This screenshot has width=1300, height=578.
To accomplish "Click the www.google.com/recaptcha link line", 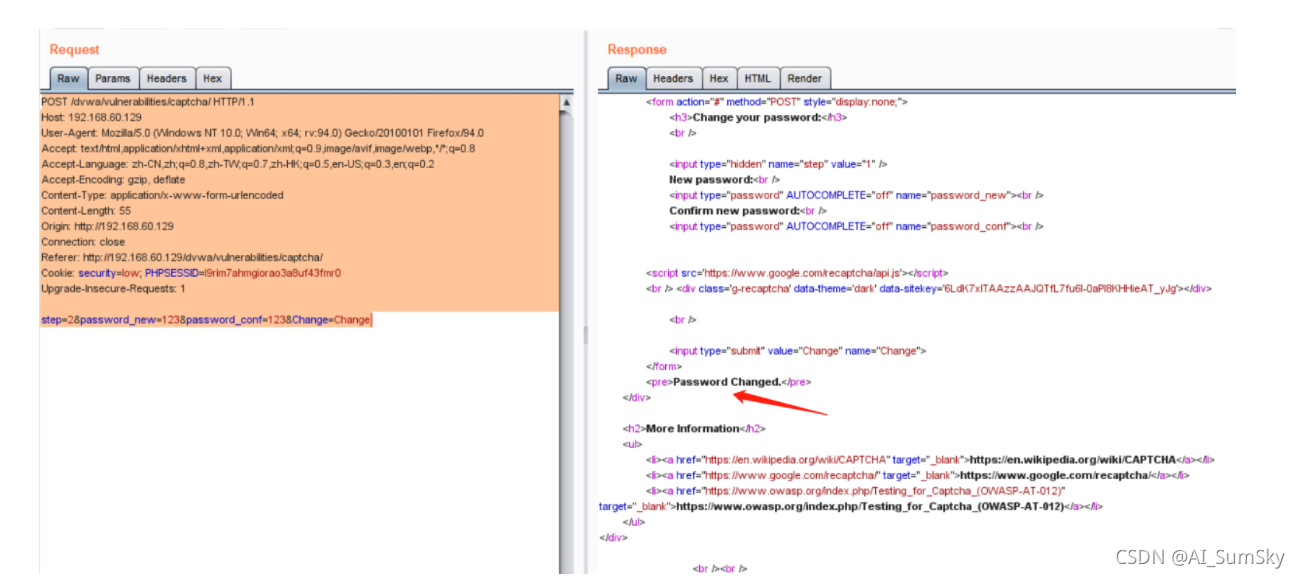I will [x=917, y=475].
